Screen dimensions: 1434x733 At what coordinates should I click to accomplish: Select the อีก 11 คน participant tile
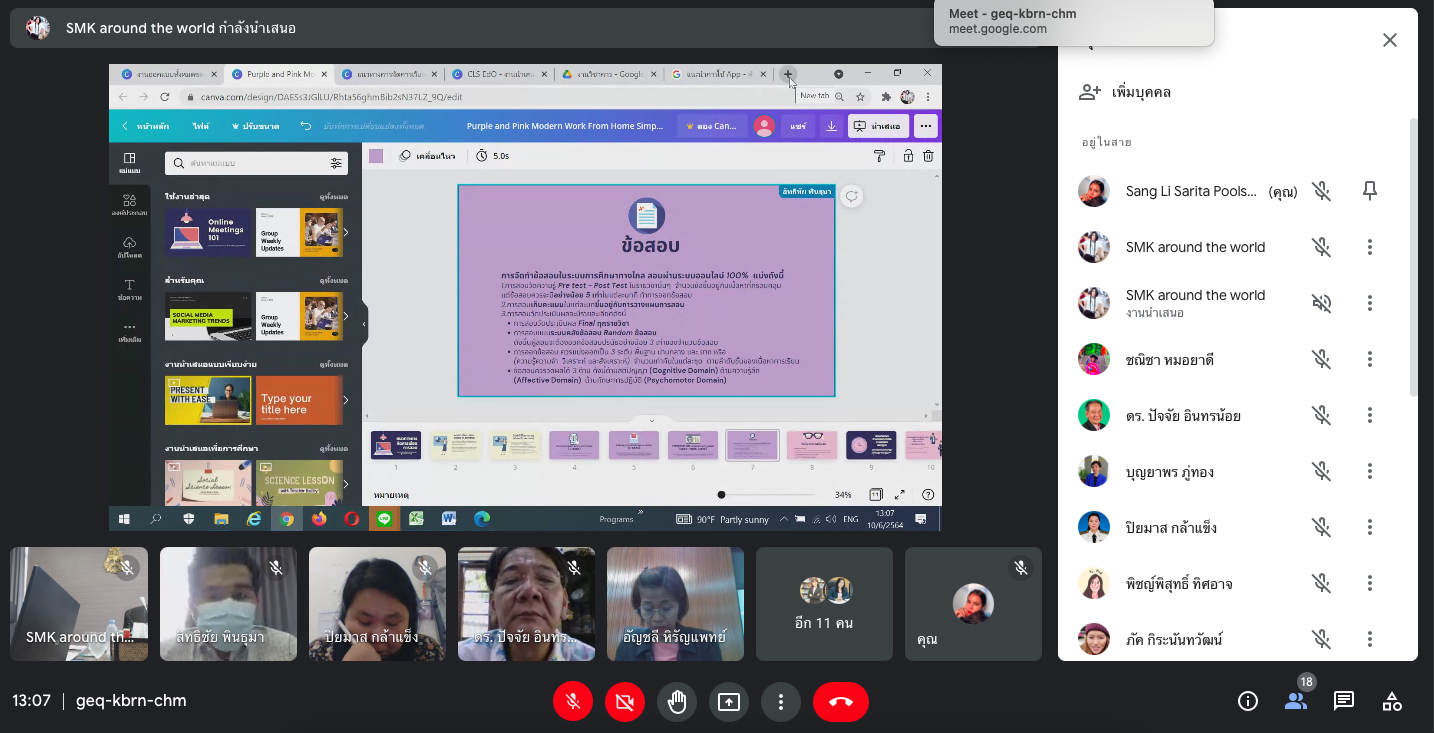824,604
